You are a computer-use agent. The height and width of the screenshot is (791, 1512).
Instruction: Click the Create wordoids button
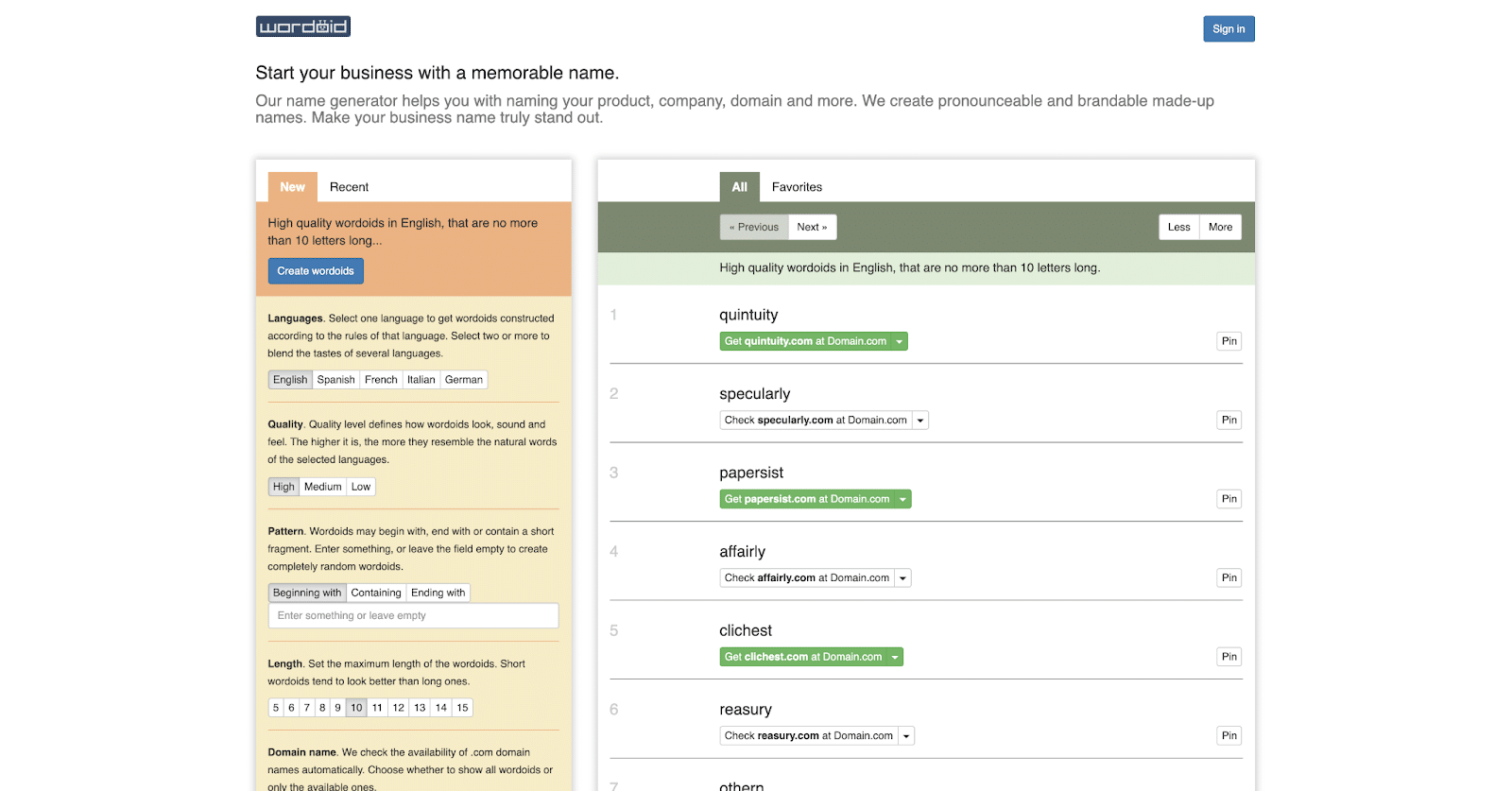[x=316, y=271]
